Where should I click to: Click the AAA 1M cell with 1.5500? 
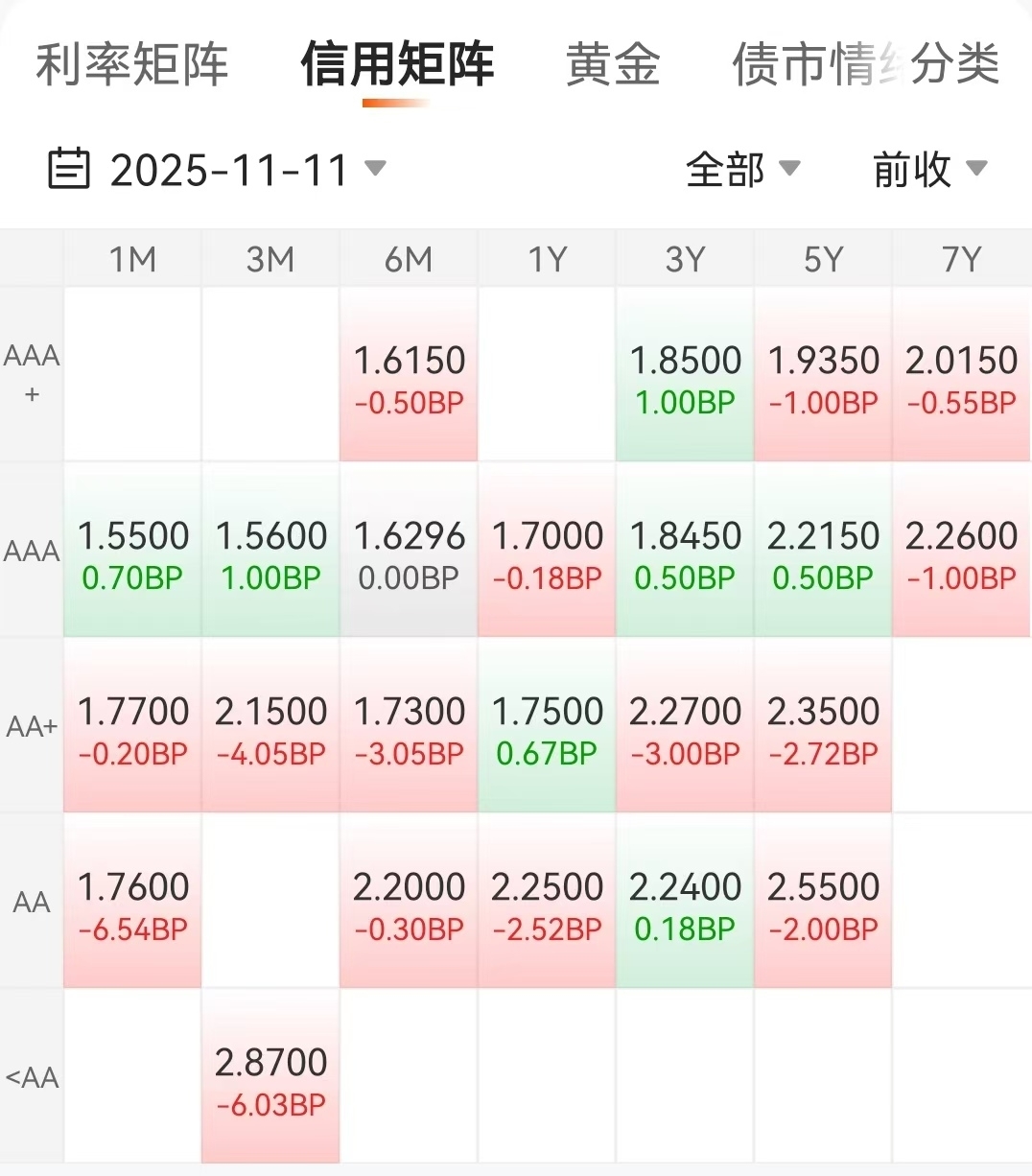(x=132, y=552)
